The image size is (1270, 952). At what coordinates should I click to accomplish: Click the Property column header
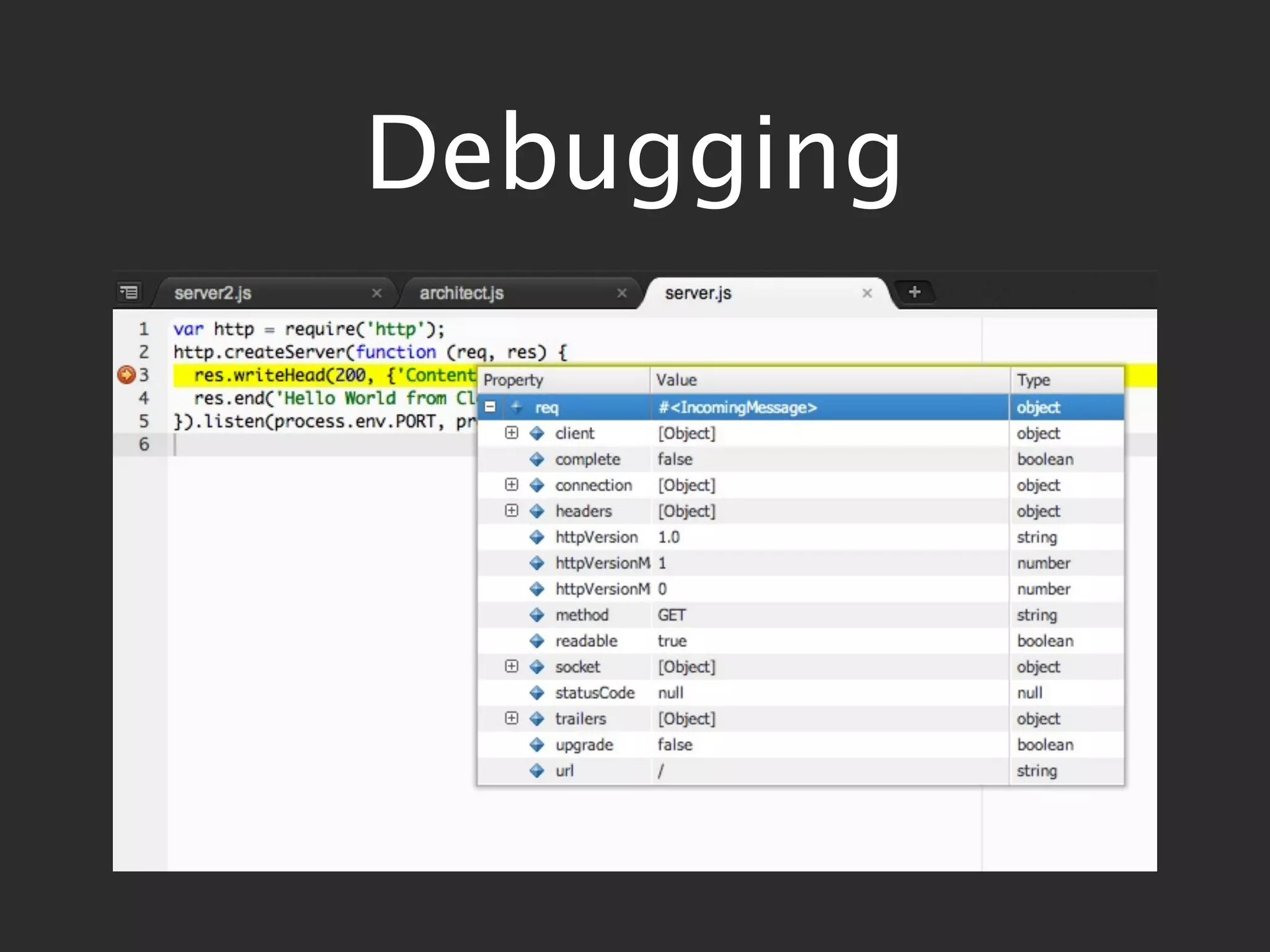coord(564,380)
